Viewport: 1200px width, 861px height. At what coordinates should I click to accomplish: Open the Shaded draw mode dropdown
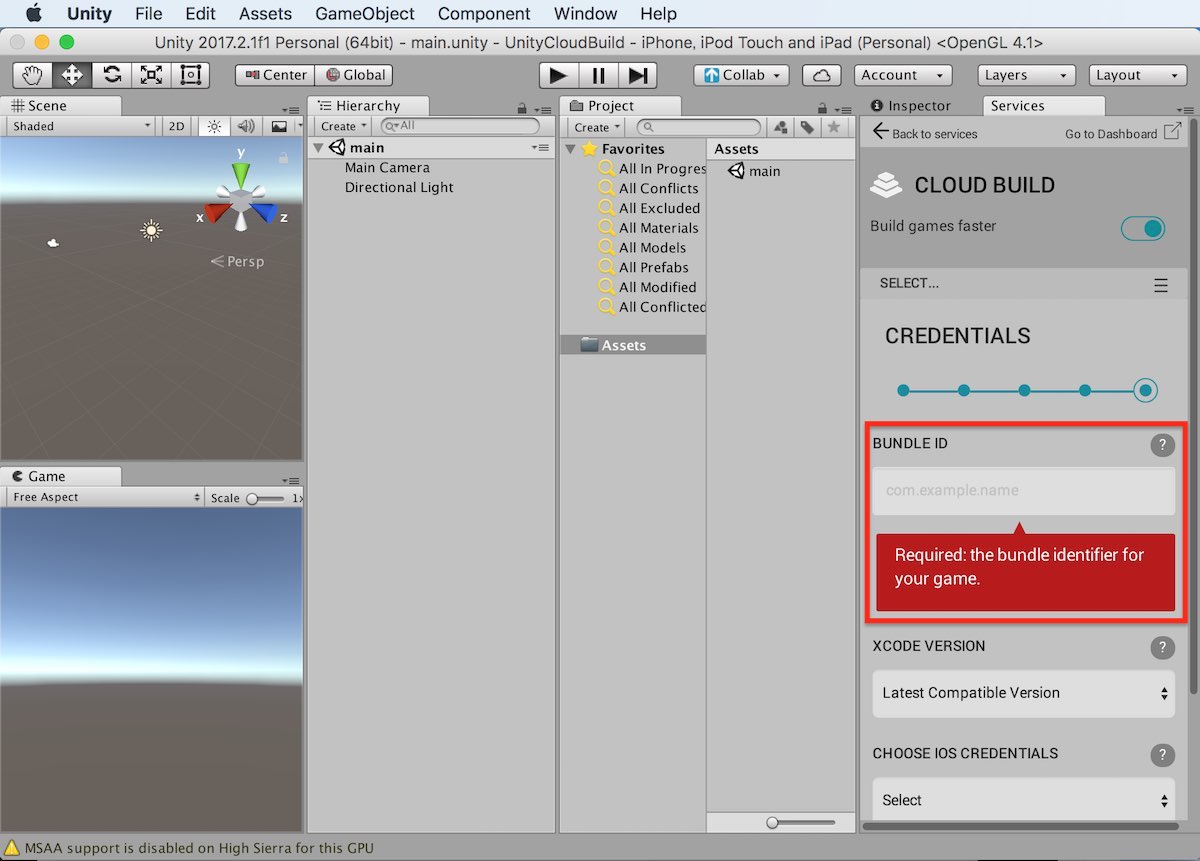click(80, 127)
